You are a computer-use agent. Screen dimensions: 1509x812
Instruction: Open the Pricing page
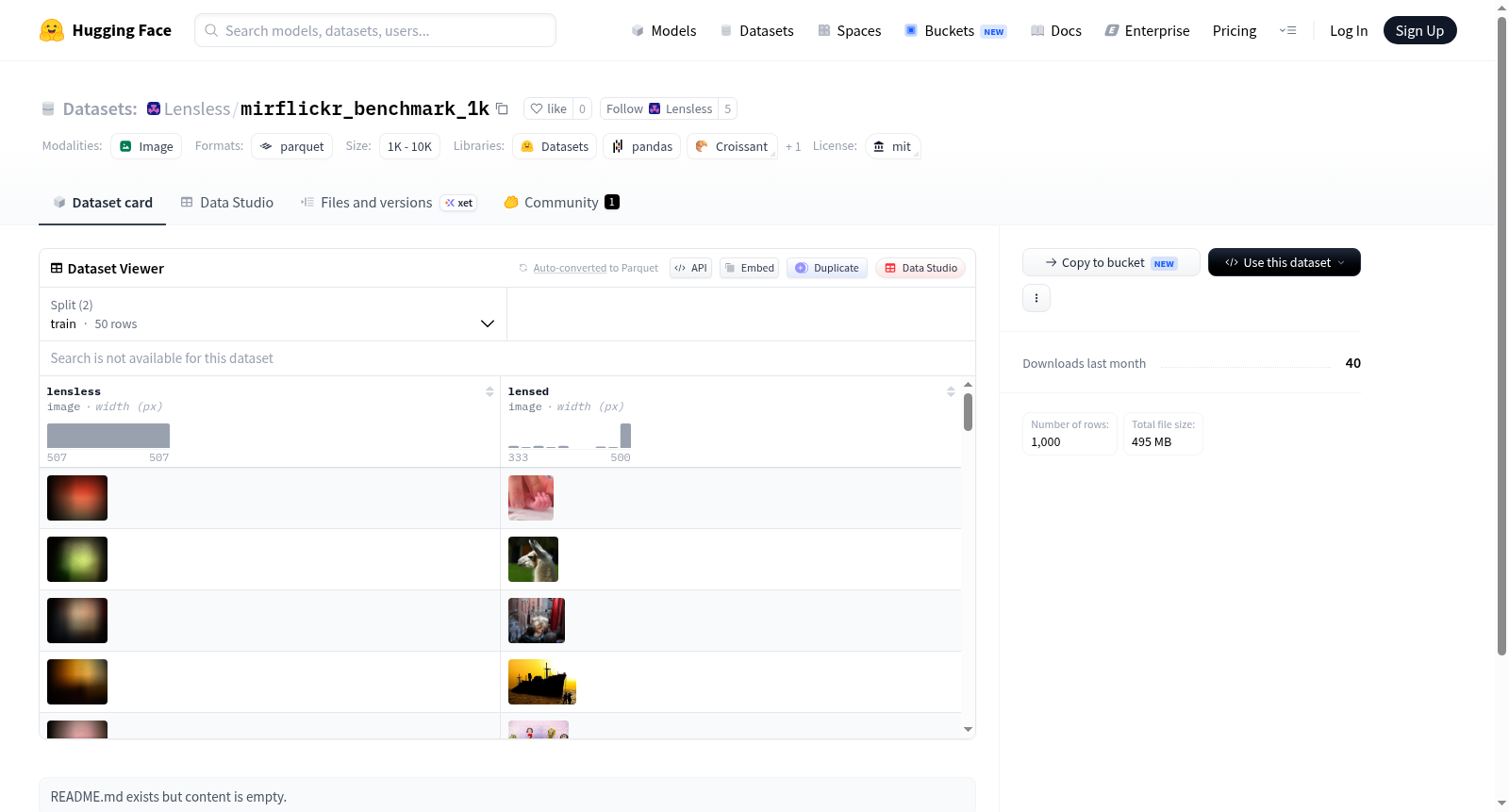tap(1235, 30)
